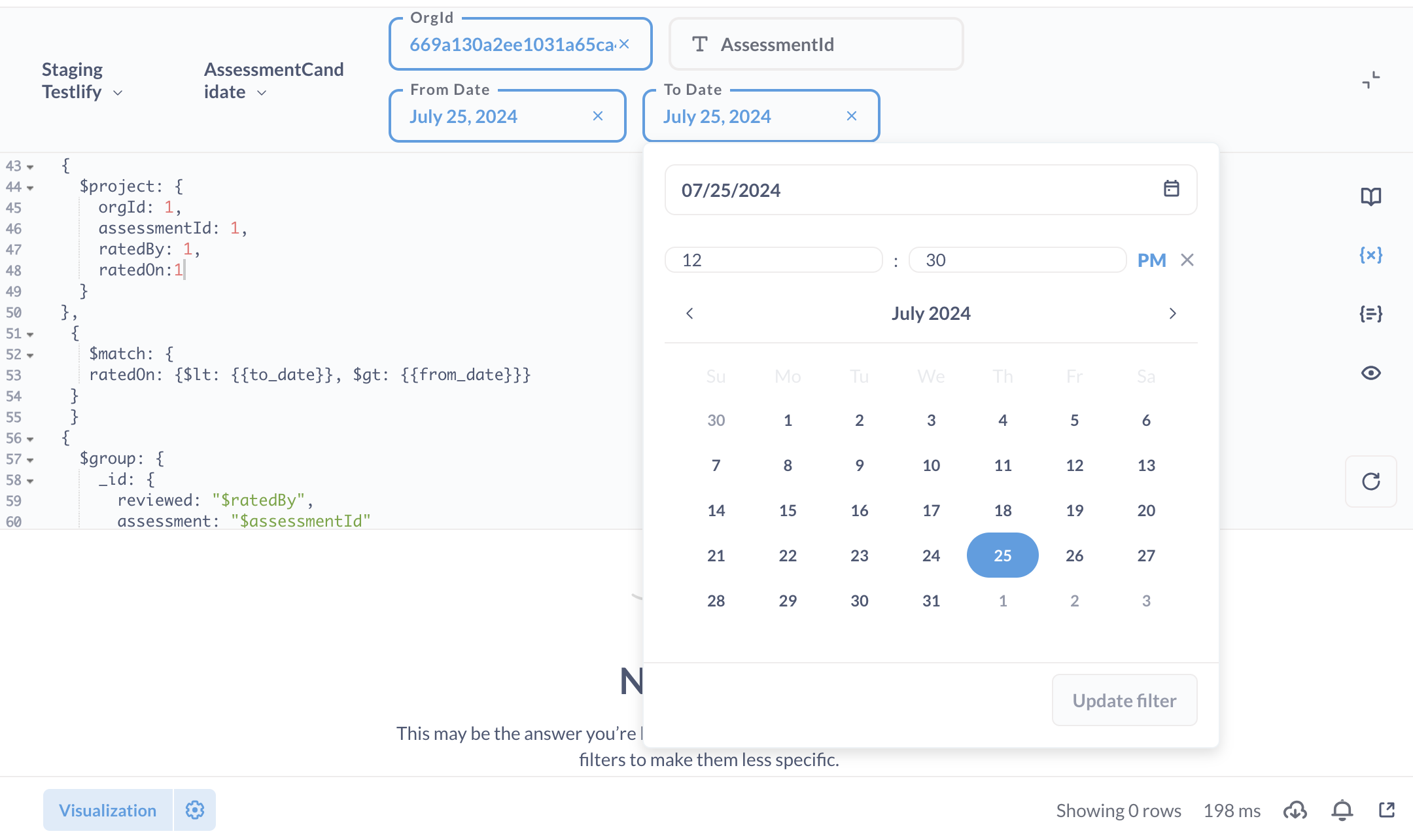This screenshot has width=1413, height=840.
Task: Open the data reference book icon
Action: point(1370,196)
